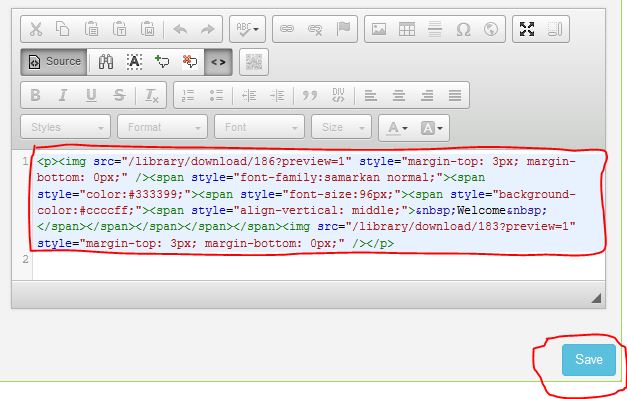The height and width of the screenshot is (399, 627).
Task: Click the QR code icon
Action: tap(254, 62)
